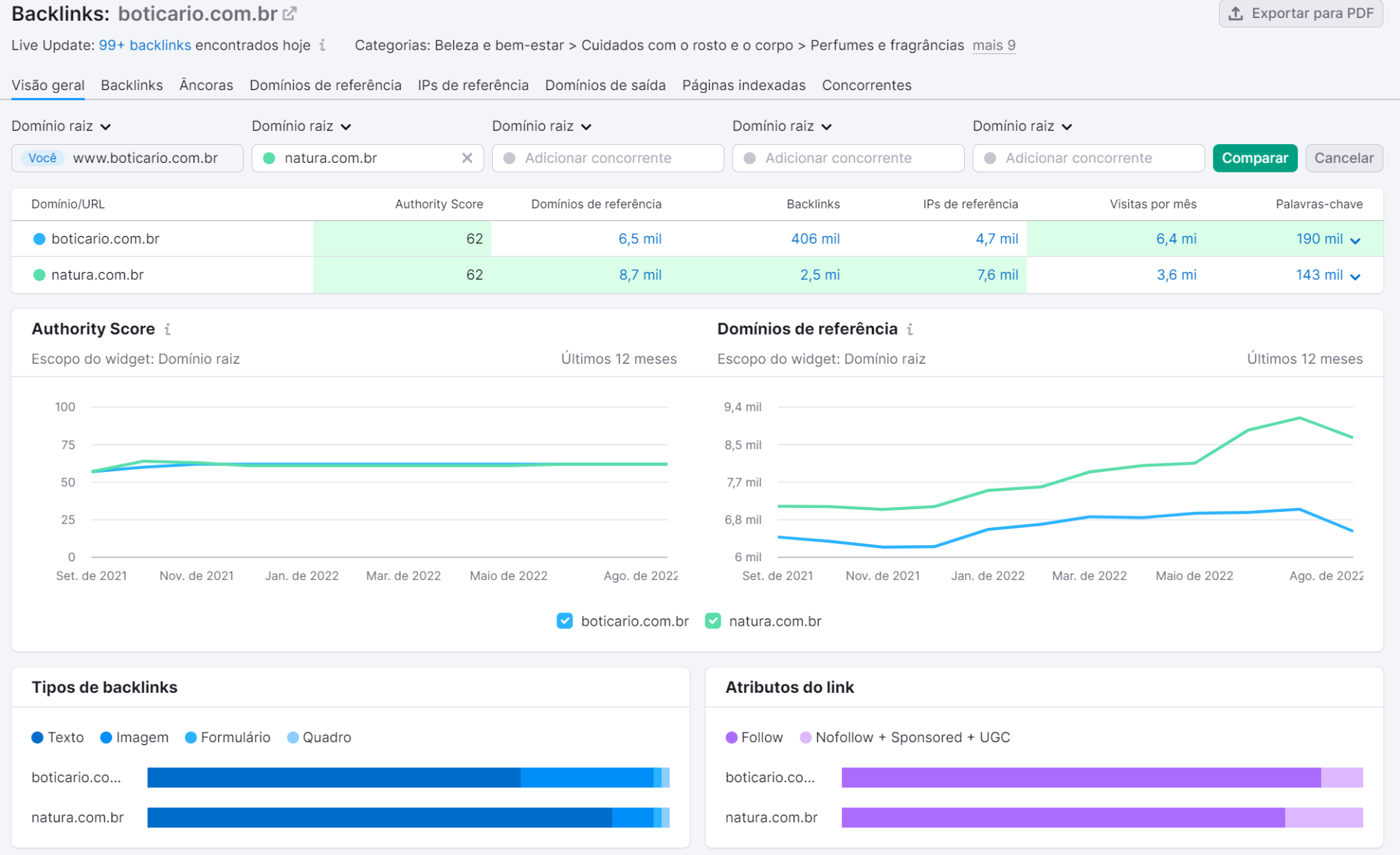Toggle boticario.com.br chart checkbox
The width and height of the screenshot is (1400, 855).
tap(565, 621)
